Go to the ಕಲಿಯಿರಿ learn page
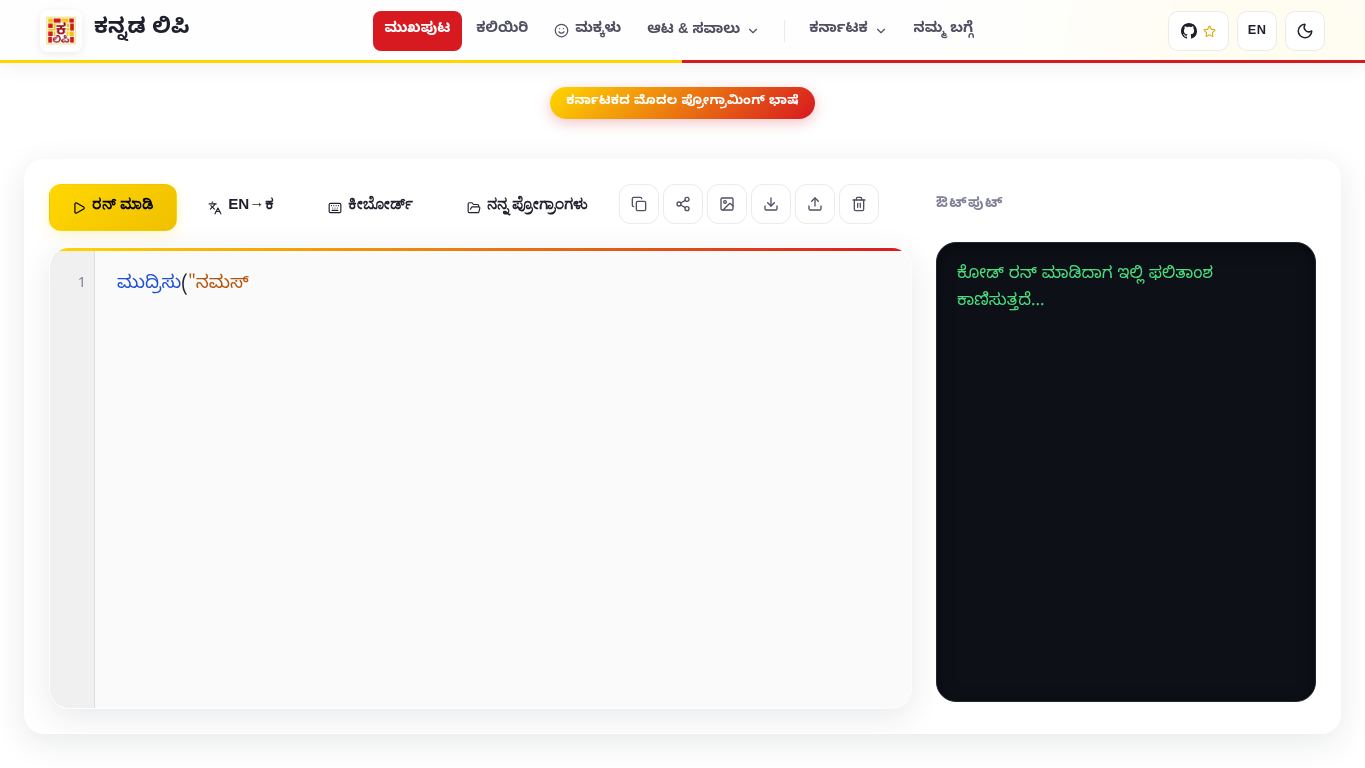Screen dimensions: 1365x768 click(502, 29)
